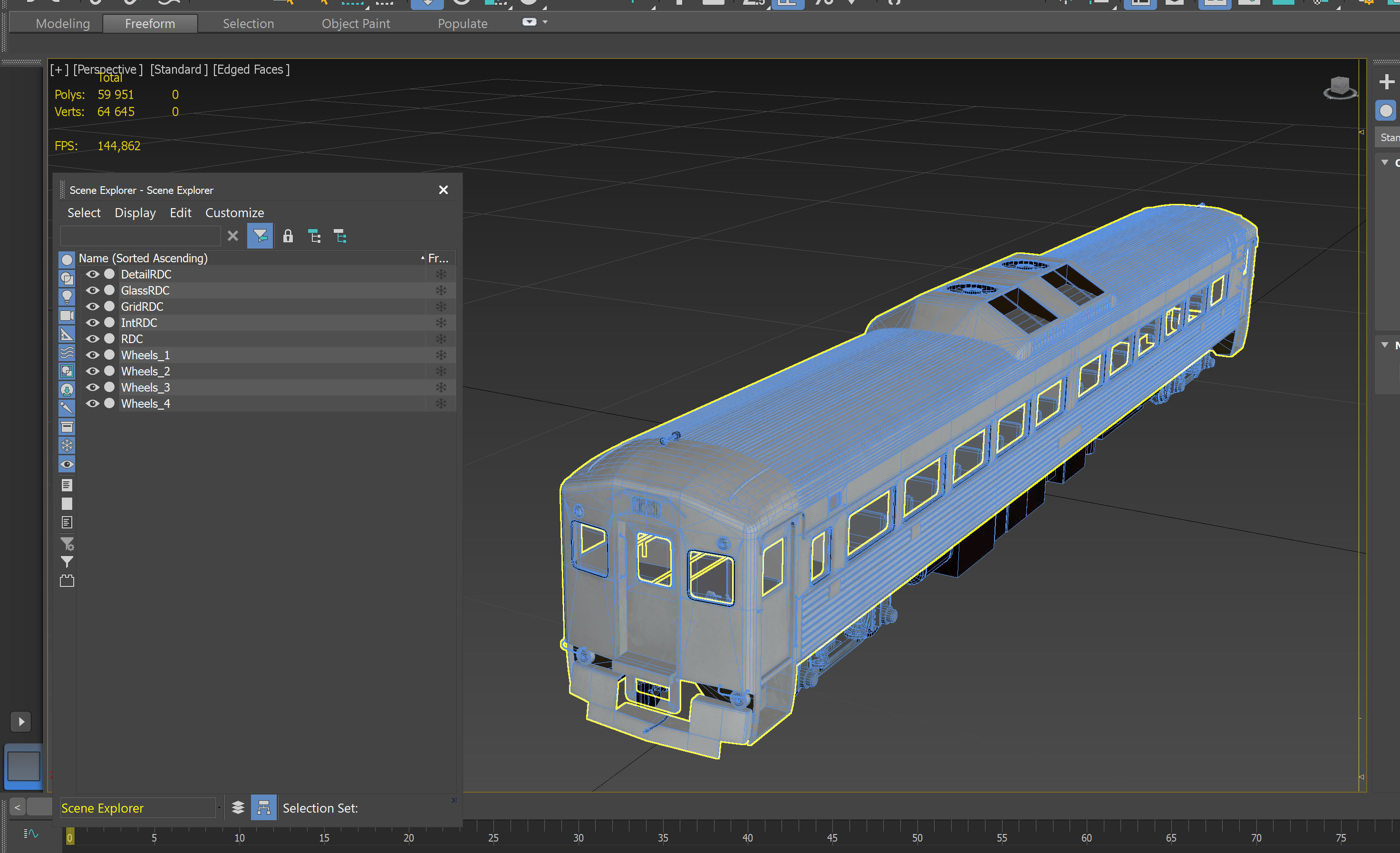
Task: Open ribbon options dropdown arrow after Populate
Action: (x=545, y=22)
